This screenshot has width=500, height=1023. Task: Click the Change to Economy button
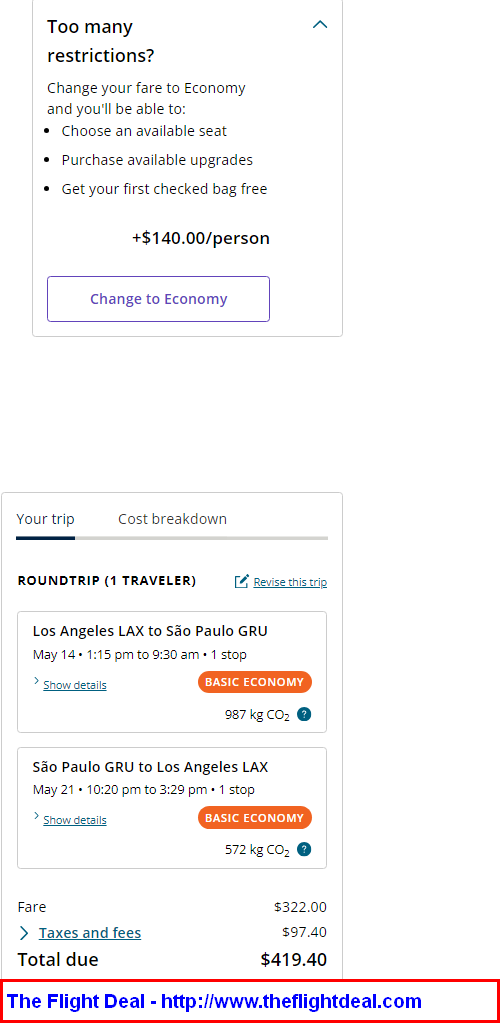tap(158, 299)
